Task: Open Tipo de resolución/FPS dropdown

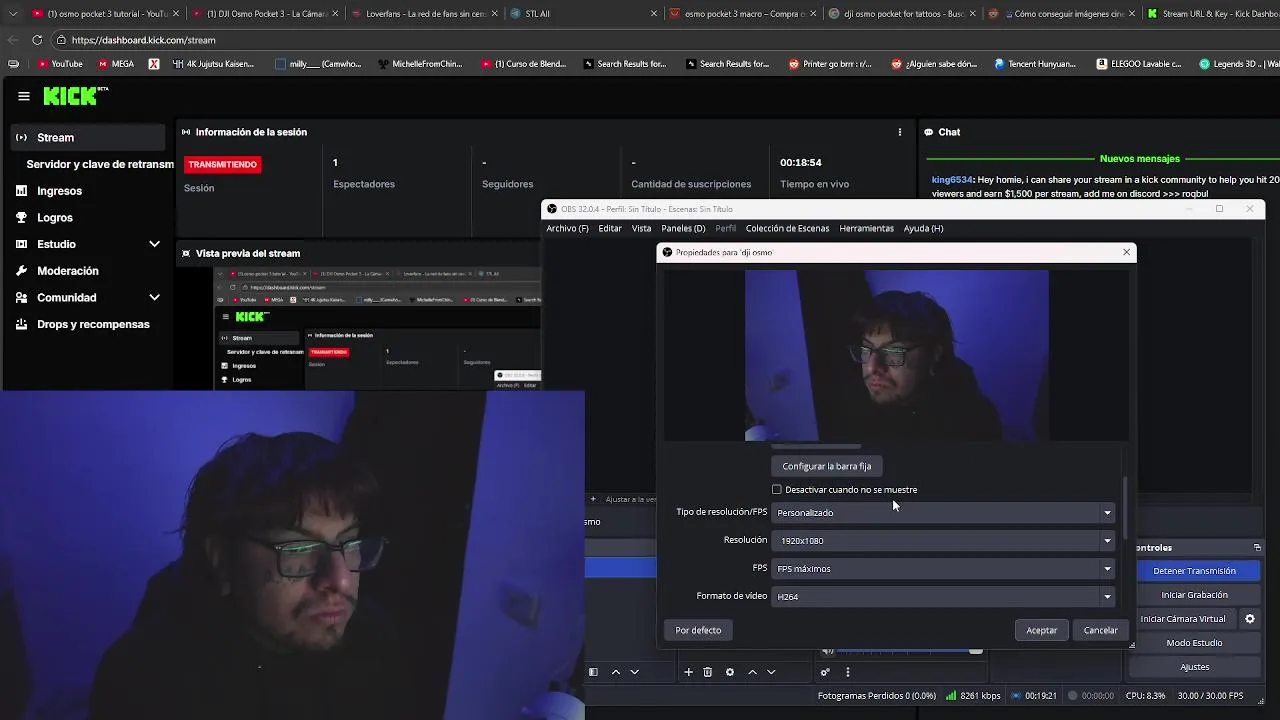Action: (943, 513)
